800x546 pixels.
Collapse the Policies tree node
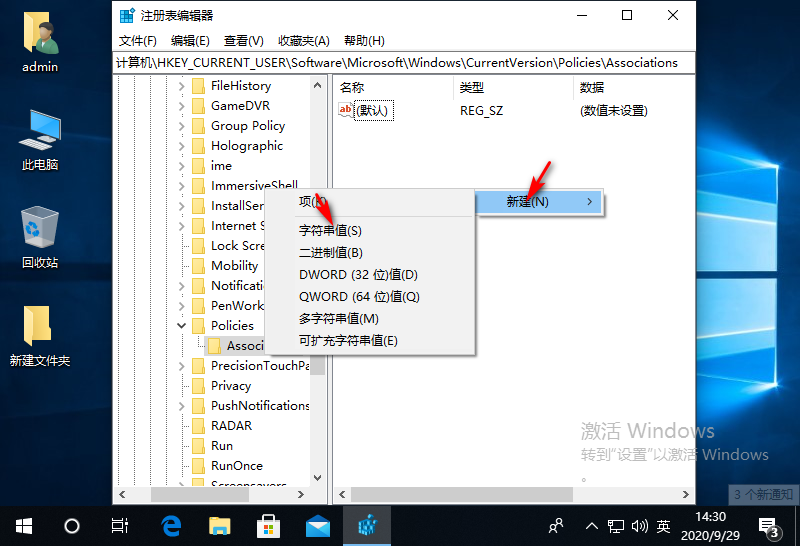(182, 326)
